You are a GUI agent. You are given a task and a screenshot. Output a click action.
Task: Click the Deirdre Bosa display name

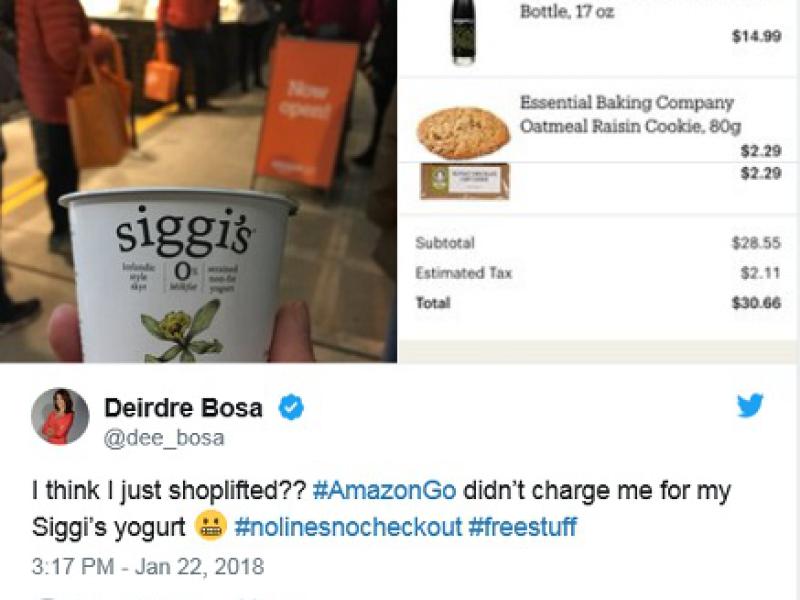[183, 408]
